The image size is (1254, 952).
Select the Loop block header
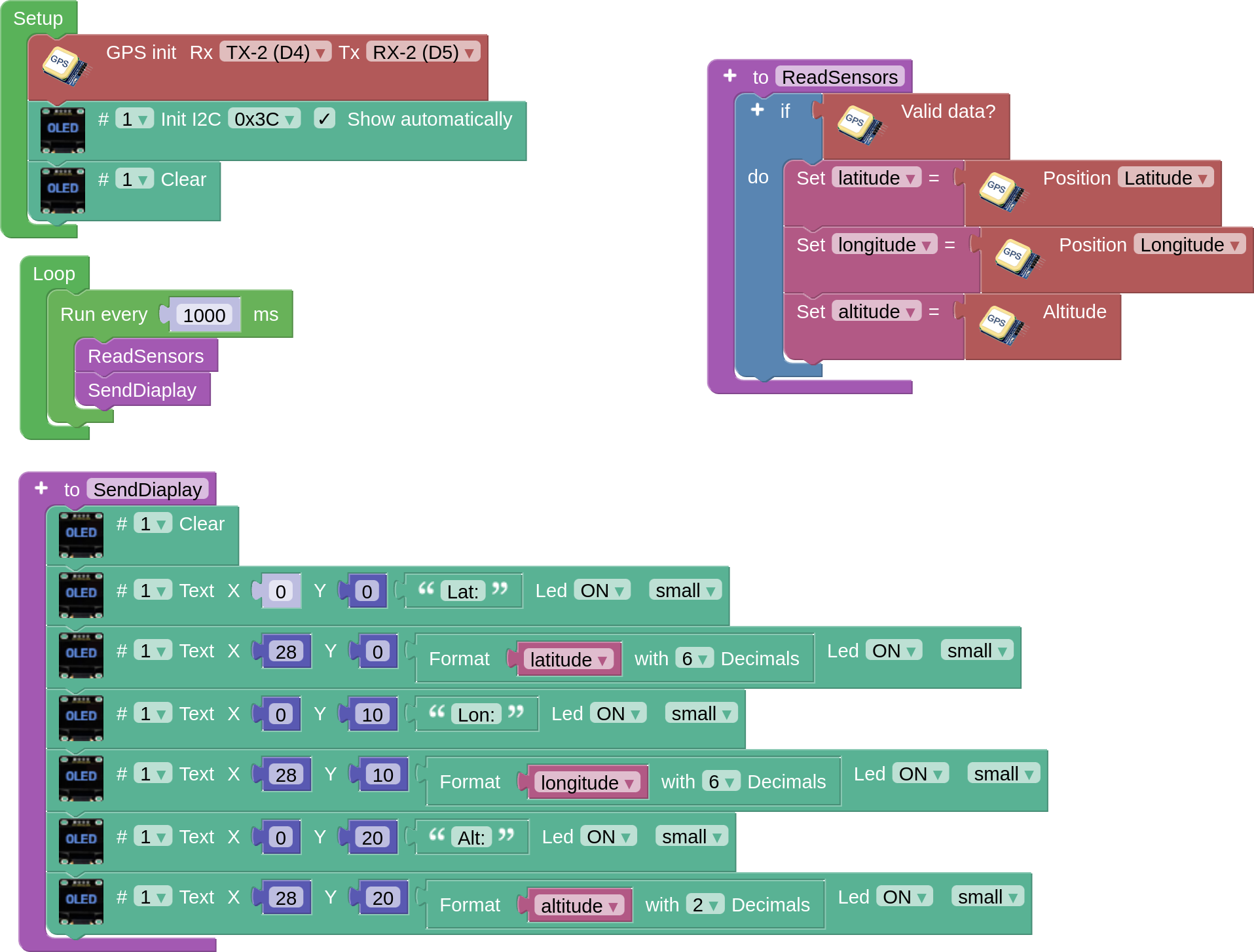tap(54, 274)
